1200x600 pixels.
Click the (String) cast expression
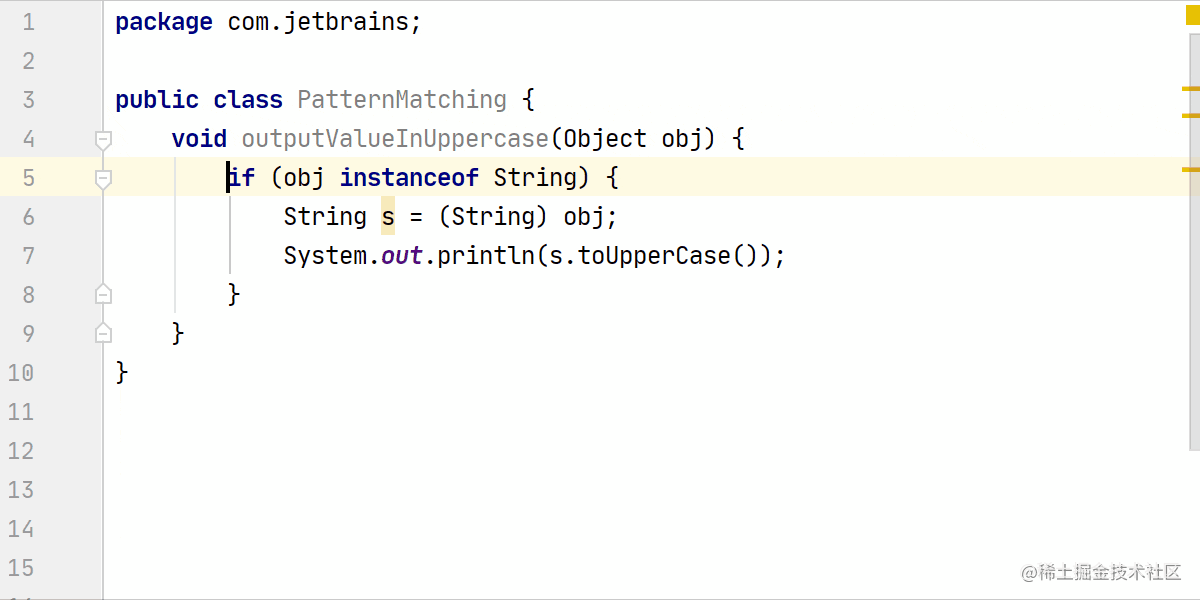[x=493, y=217]
